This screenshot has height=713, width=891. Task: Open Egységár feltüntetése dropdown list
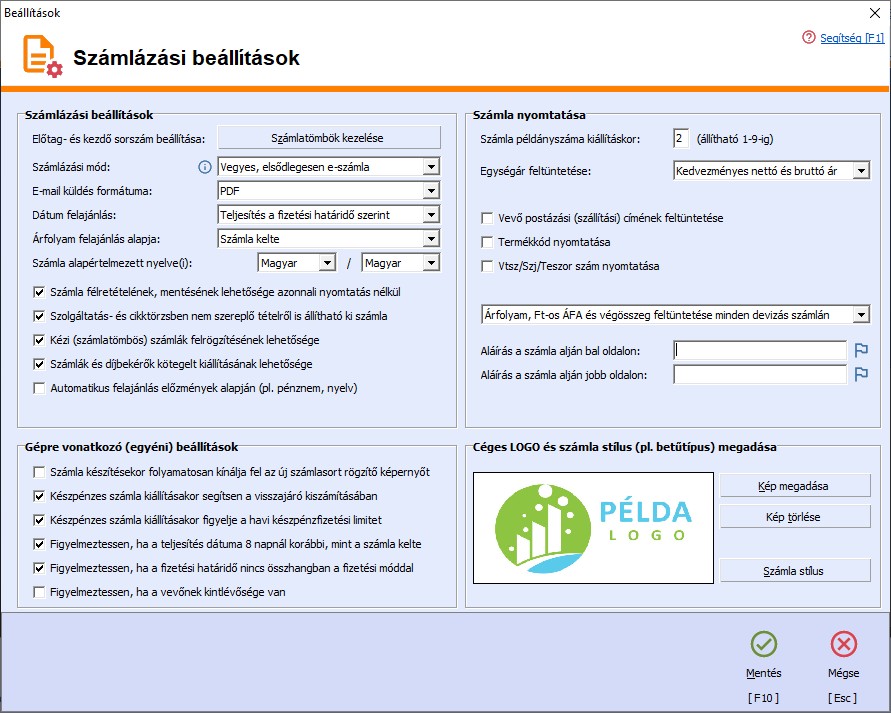click(x=861, y=172)
